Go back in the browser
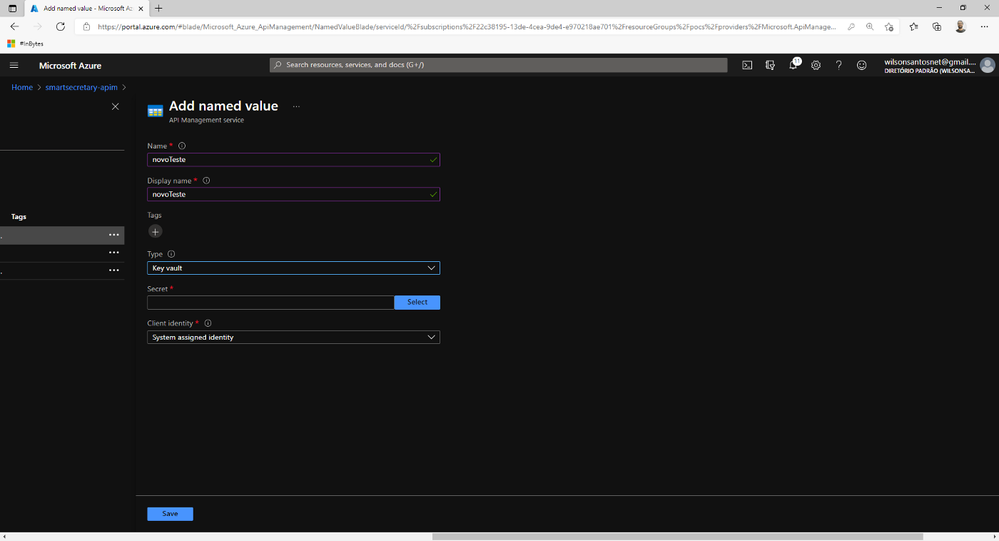Viewport: 999px width, 541px height. [x=14, y=27]
